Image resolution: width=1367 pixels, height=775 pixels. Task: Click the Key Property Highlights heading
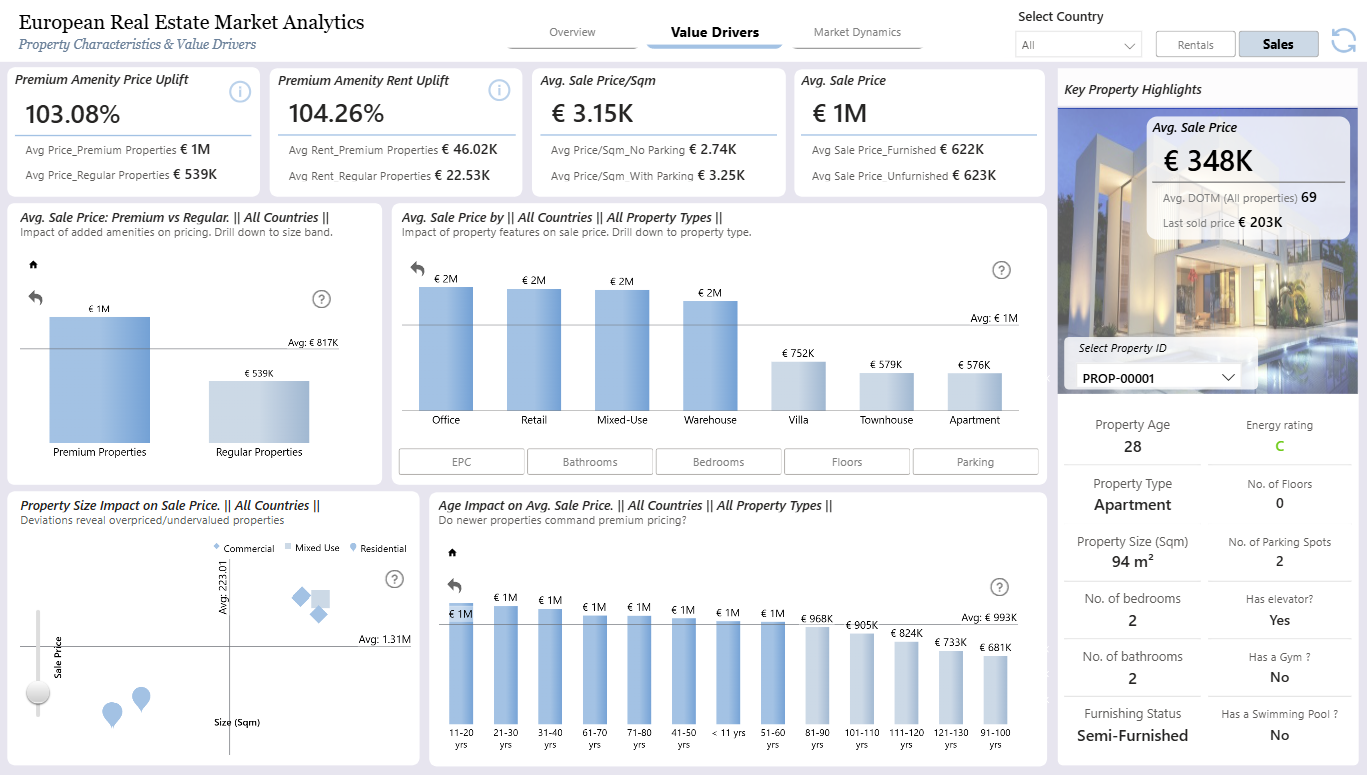pyautogui.click(x=1133, y=89)
